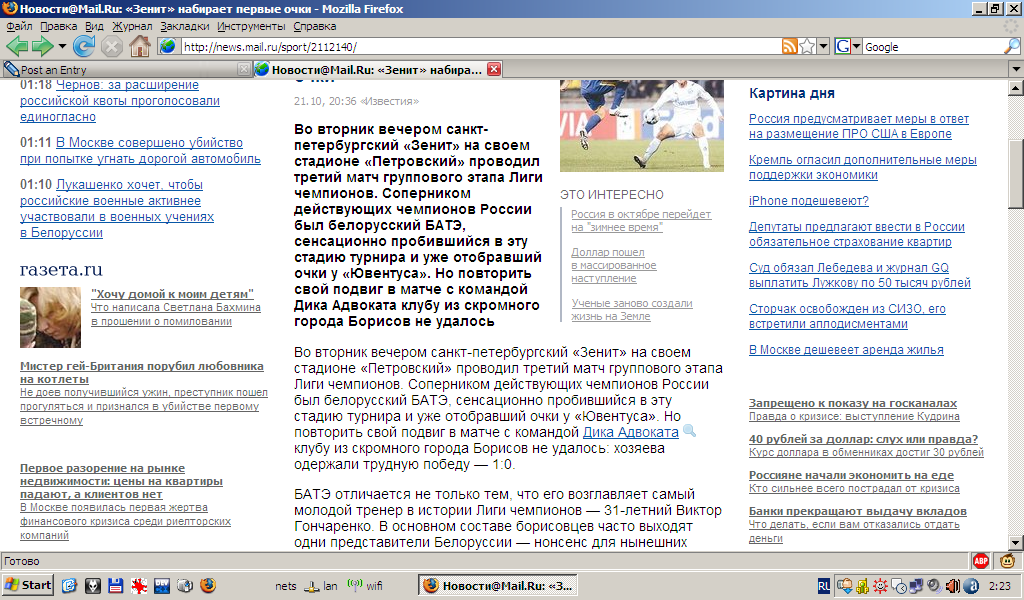Click the site identity globe icon

[x=168, y=46]
